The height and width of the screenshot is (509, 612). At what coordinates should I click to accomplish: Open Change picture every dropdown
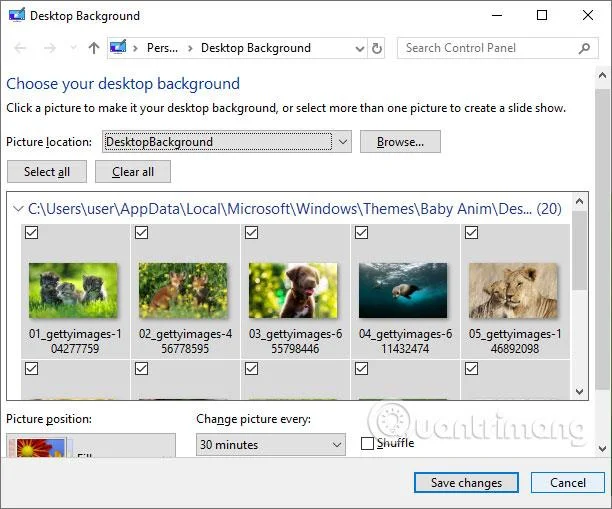click(271, 444)
